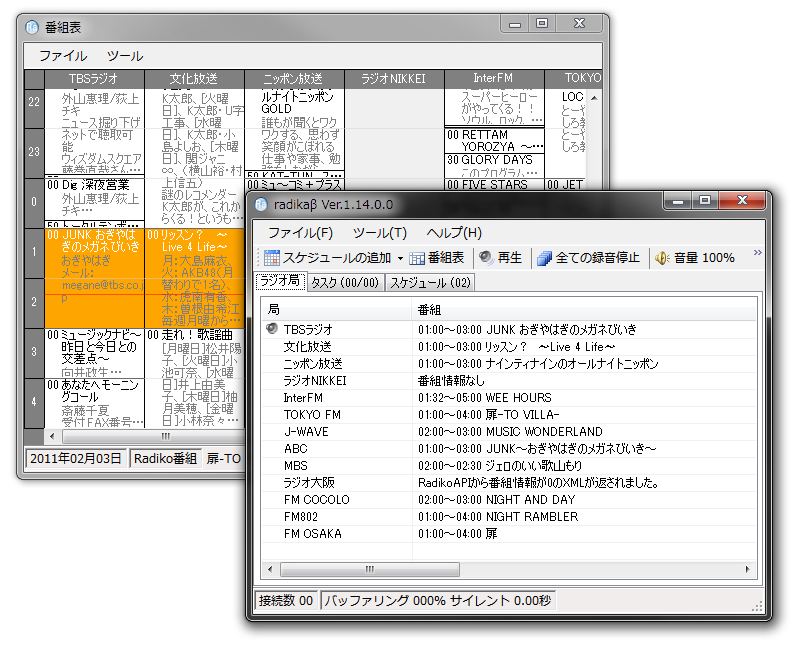809x651 pixels.
Task: Open the ツール(T) menu in radika
Action: pyautogui.click(x=380, y=233)
